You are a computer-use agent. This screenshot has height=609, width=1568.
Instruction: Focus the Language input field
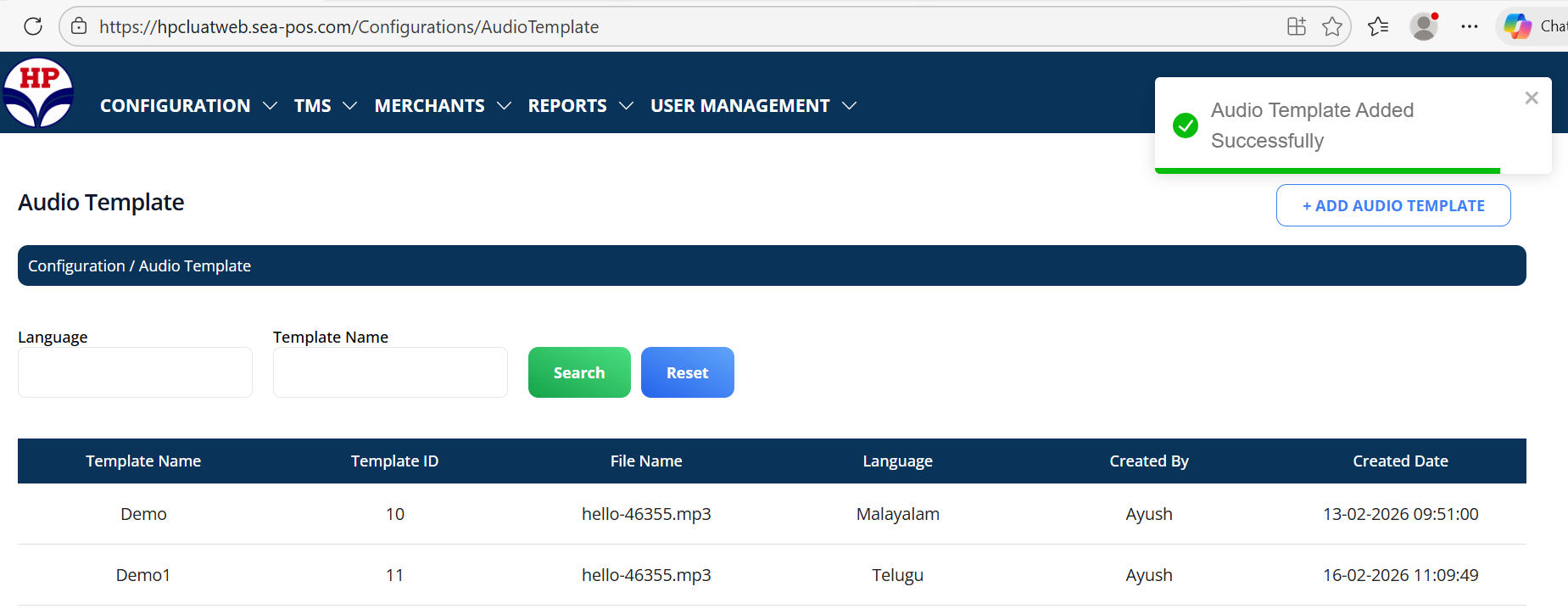[135, 372]
